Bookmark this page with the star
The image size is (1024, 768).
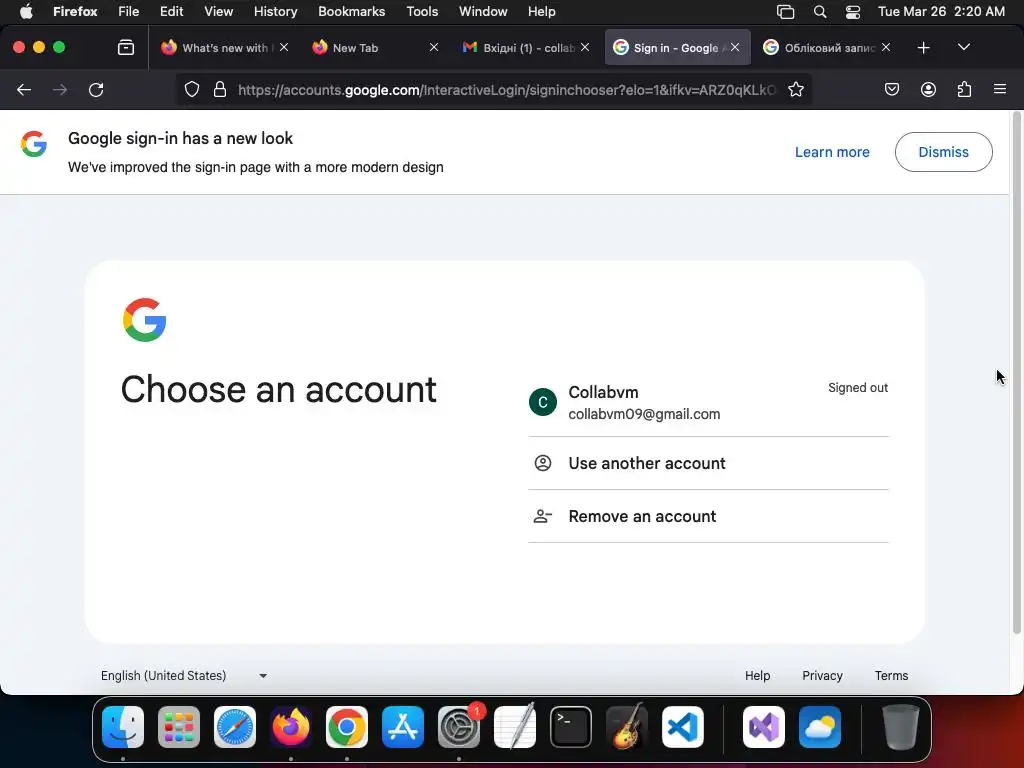pyautogui.click(x=795, y=89)
